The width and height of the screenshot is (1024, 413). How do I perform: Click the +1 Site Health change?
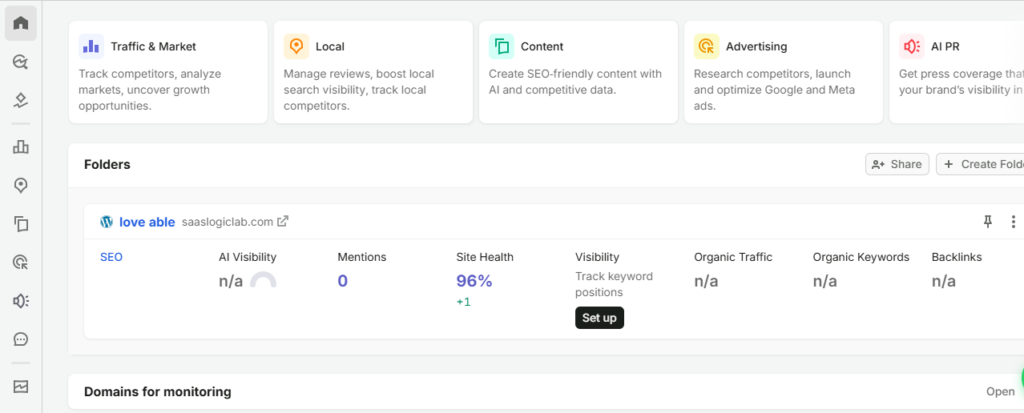coord(463,302)
